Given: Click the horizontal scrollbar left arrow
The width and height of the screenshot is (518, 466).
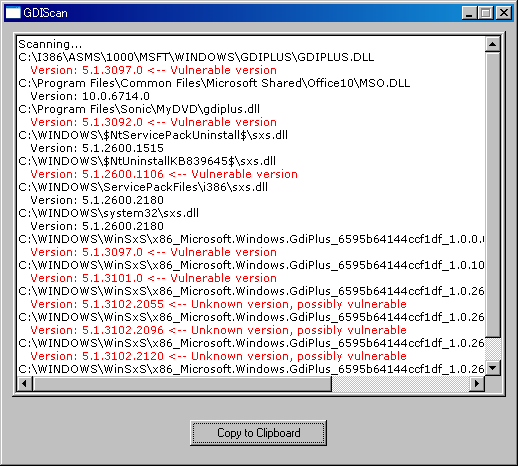Looking at the screenshot, I should pos(24,383).
